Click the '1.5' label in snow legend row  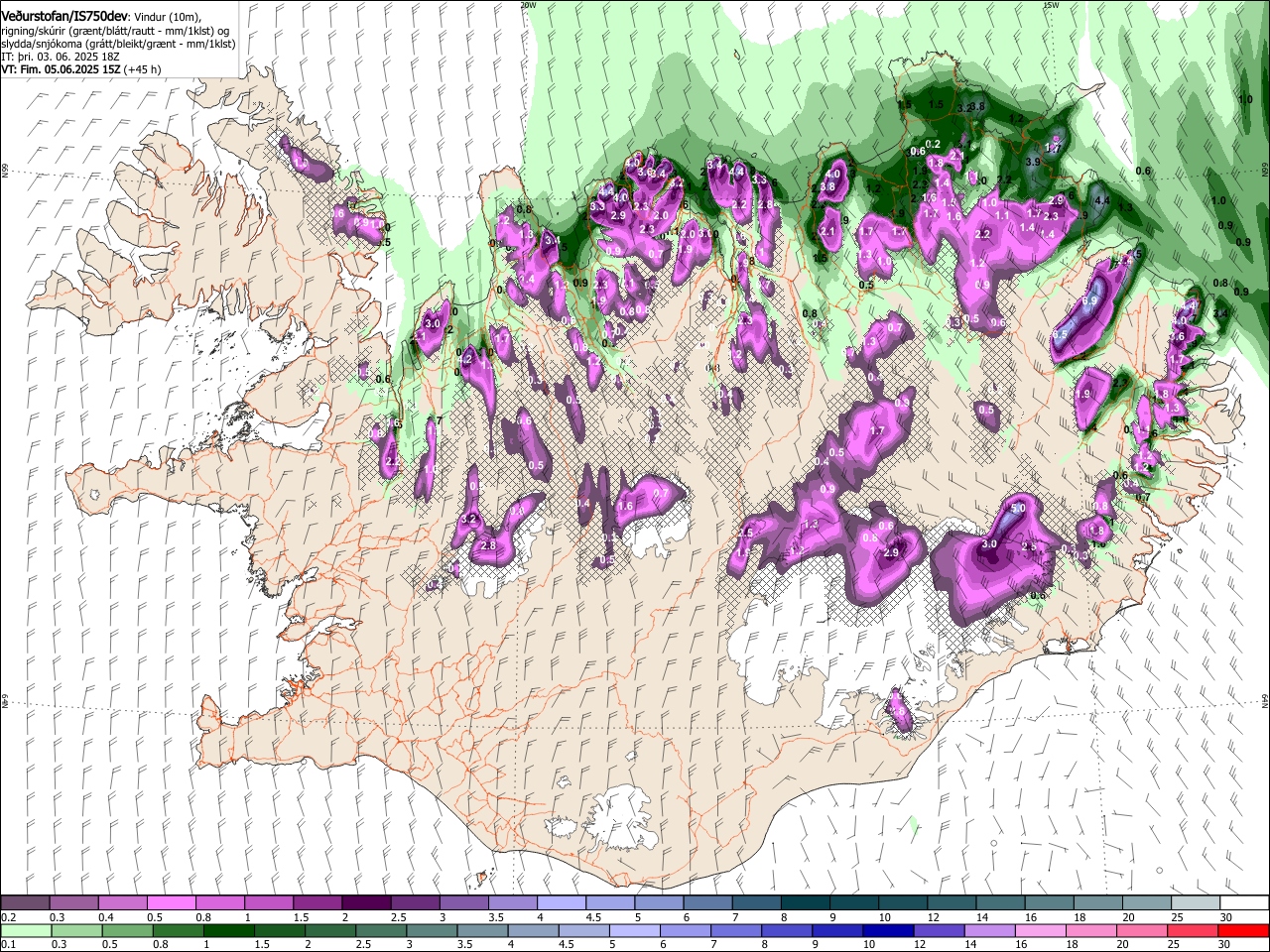click(x=302, y=917)
